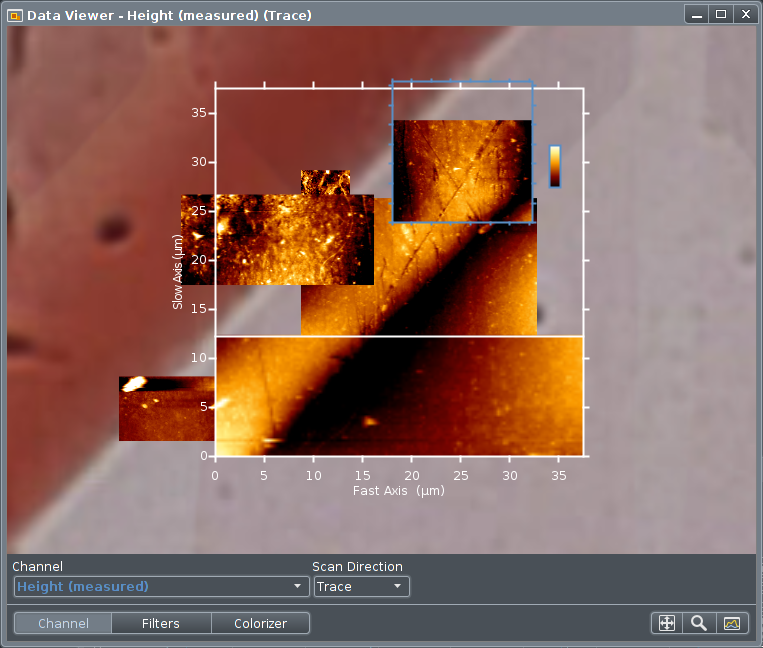Viewport: 763px width, 648px height.
Task: Close the Data Viewer window
Action: pyautogui.click(x=743, y=15)
